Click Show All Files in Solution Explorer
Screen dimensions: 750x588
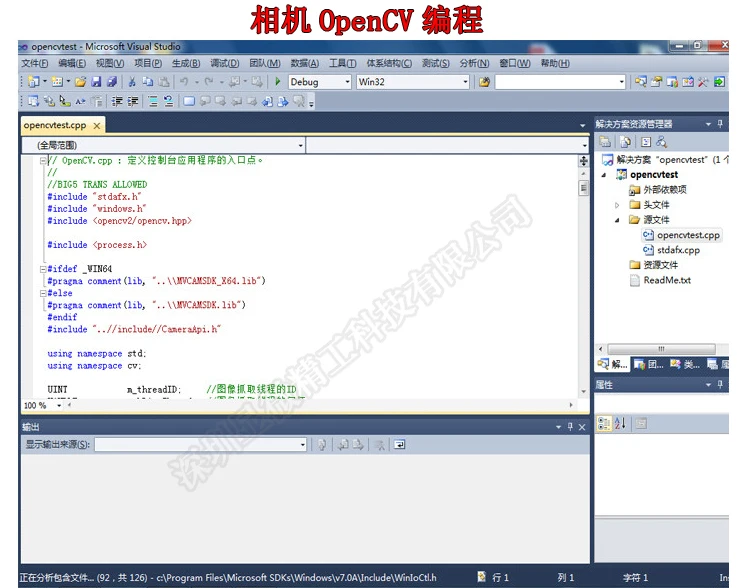tap(625, 142)
